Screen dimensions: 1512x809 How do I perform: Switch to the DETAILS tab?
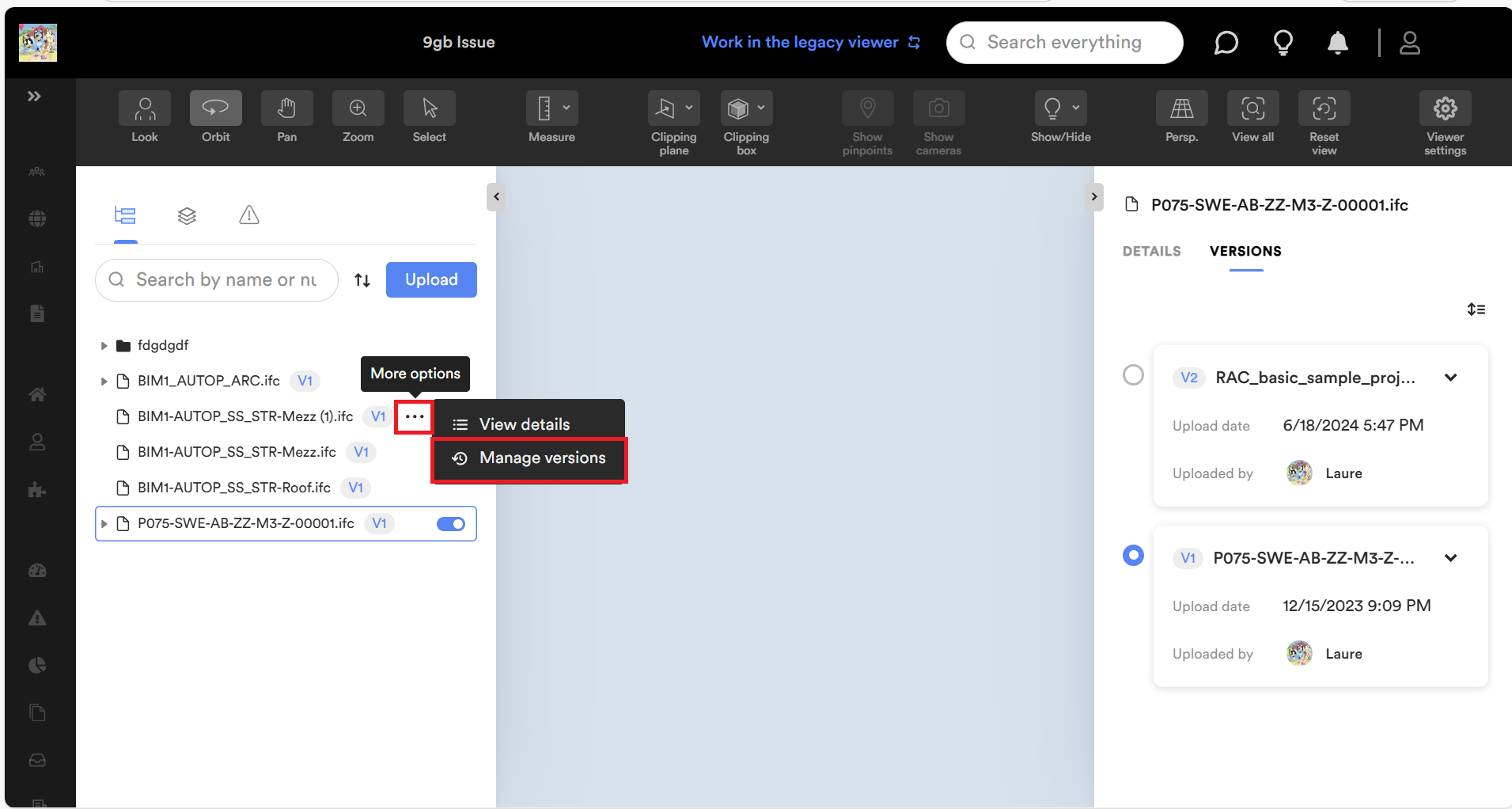(x=1151, y=251)
